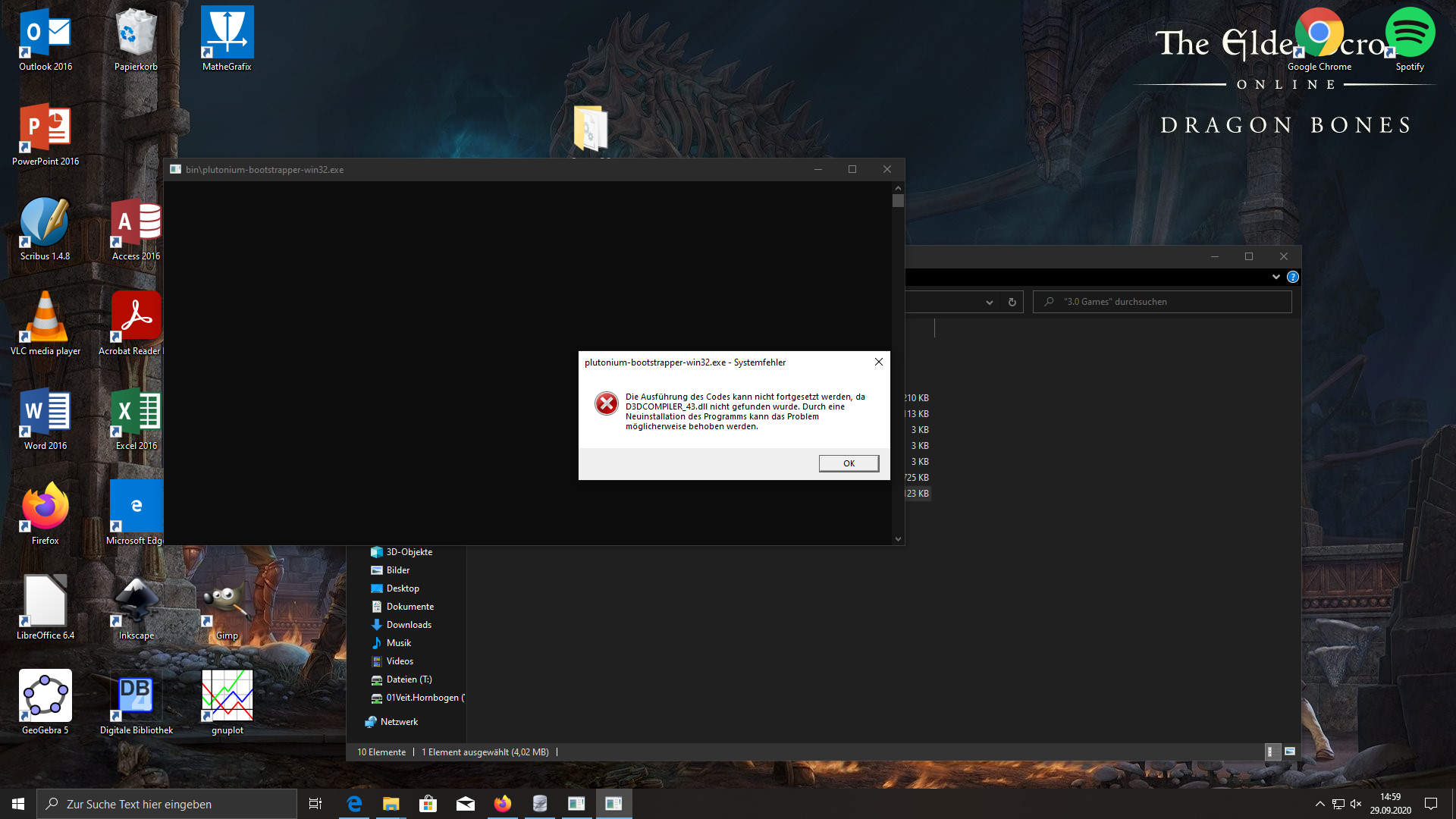
Task: Open Edge from the taskbar
Action: pos(354,804)
